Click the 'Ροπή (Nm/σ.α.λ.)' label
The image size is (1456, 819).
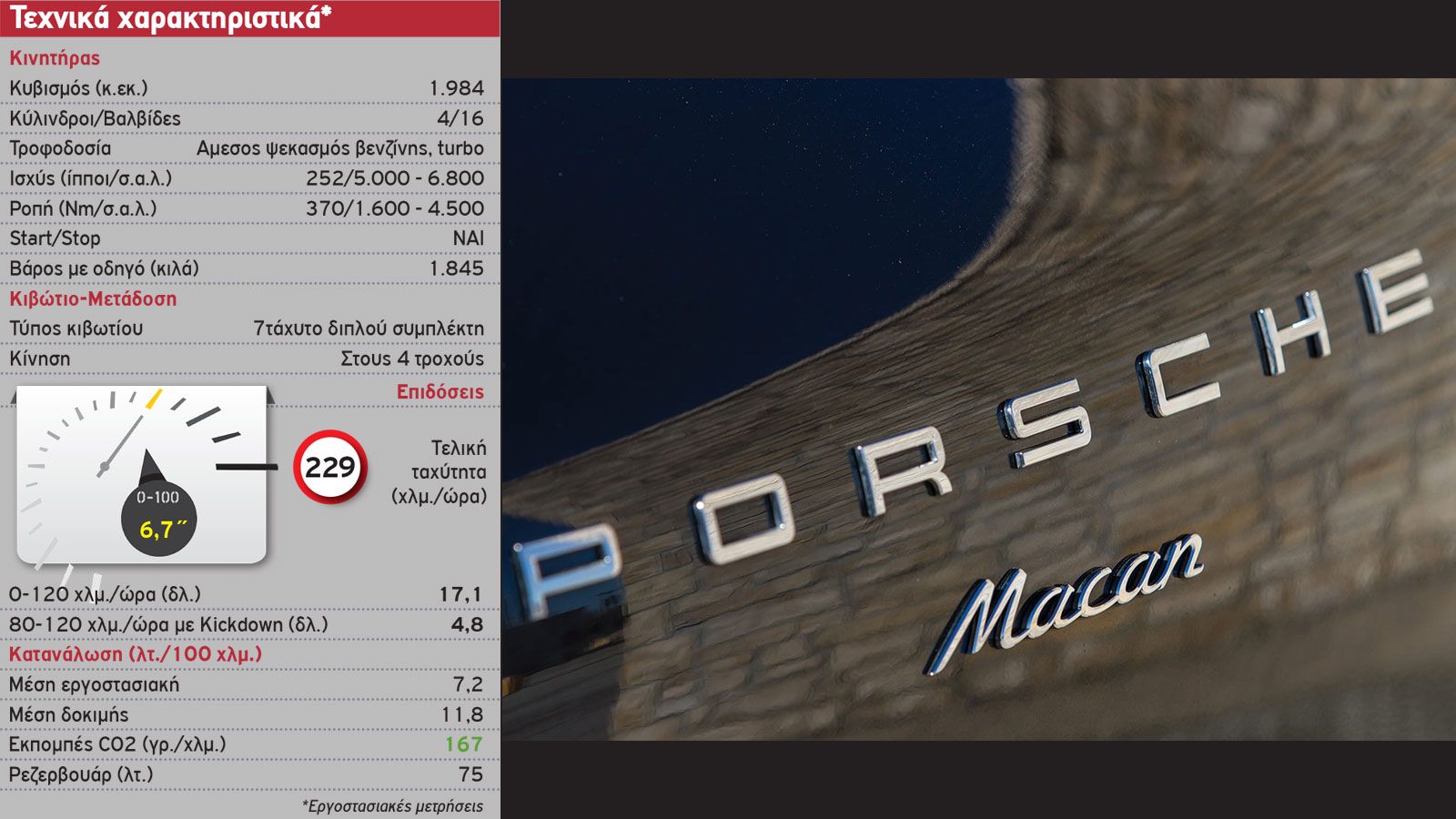pos(83,208)
